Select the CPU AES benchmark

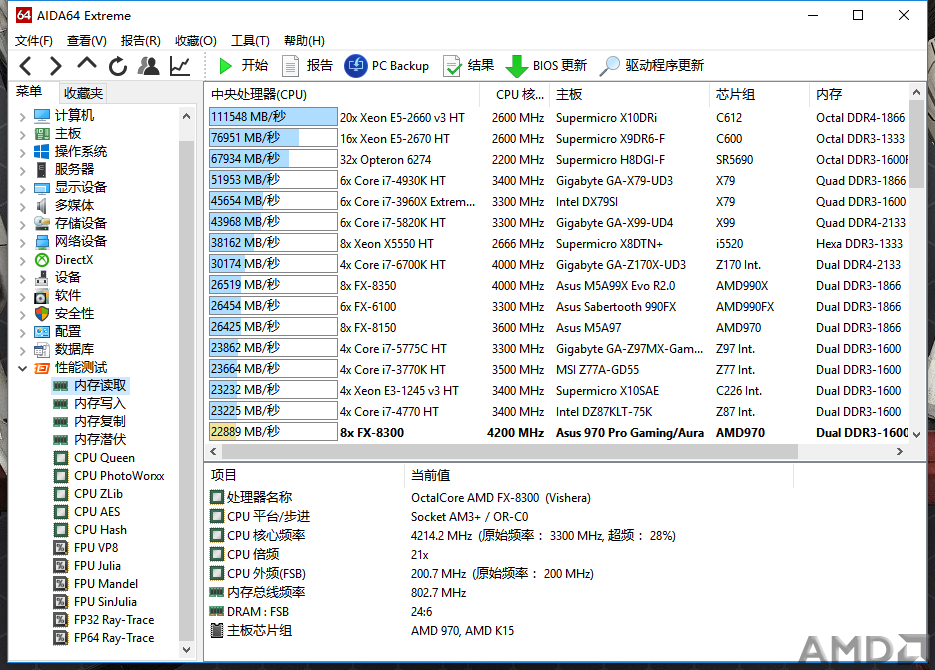[x=87, y=511]
